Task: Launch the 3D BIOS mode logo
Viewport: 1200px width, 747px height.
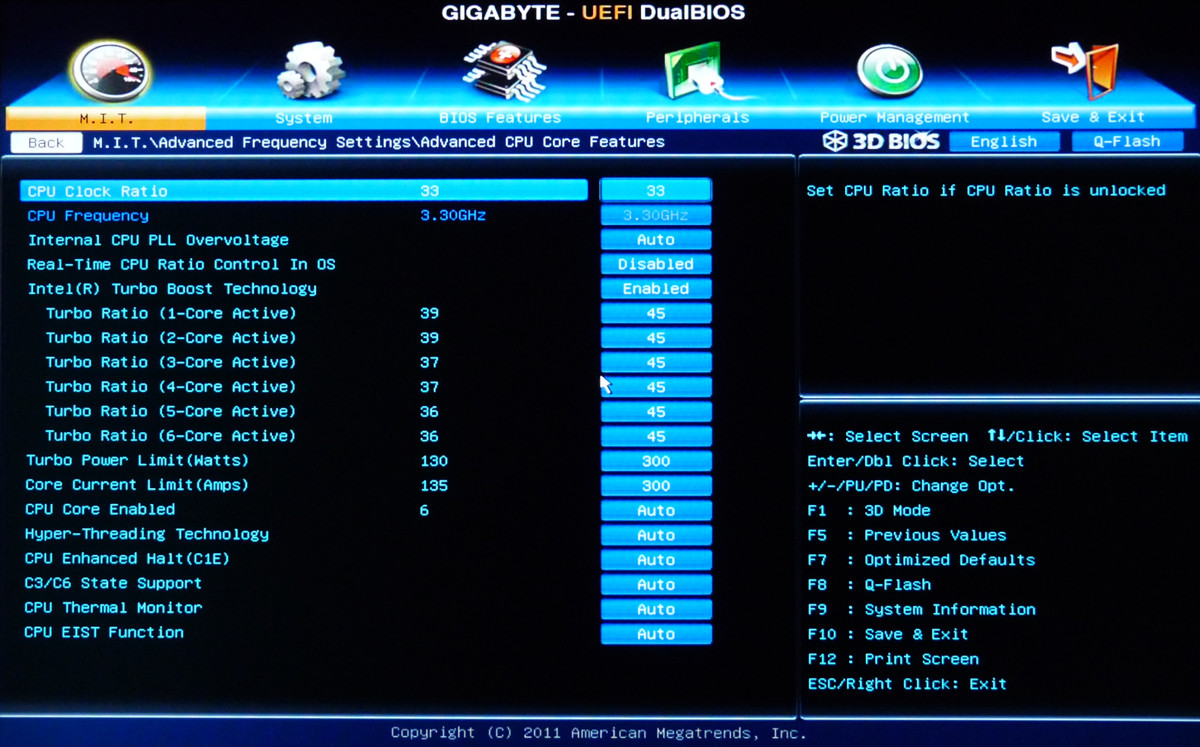Action: [881, 142]
